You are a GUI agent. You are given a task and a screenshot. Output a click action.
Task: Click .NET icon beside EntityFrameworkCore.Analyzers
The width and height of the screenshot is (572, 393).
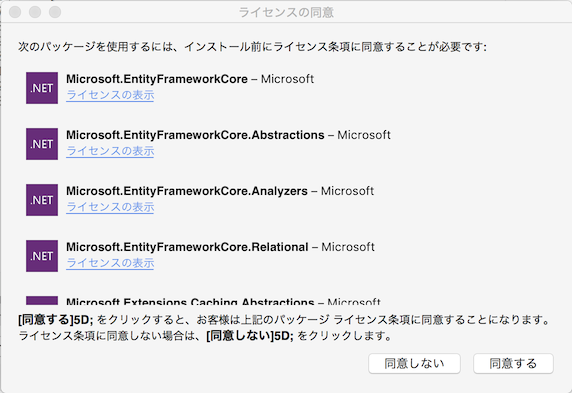tap(42, 200)
